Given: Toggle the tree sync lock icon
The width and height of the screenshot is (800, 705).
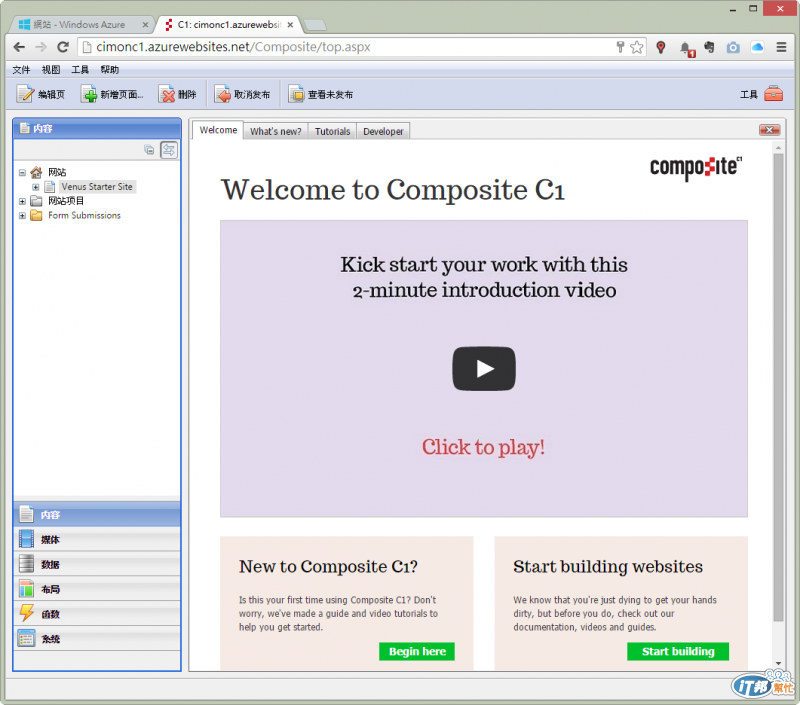Looking at the screenshot, I should [169, 150].
